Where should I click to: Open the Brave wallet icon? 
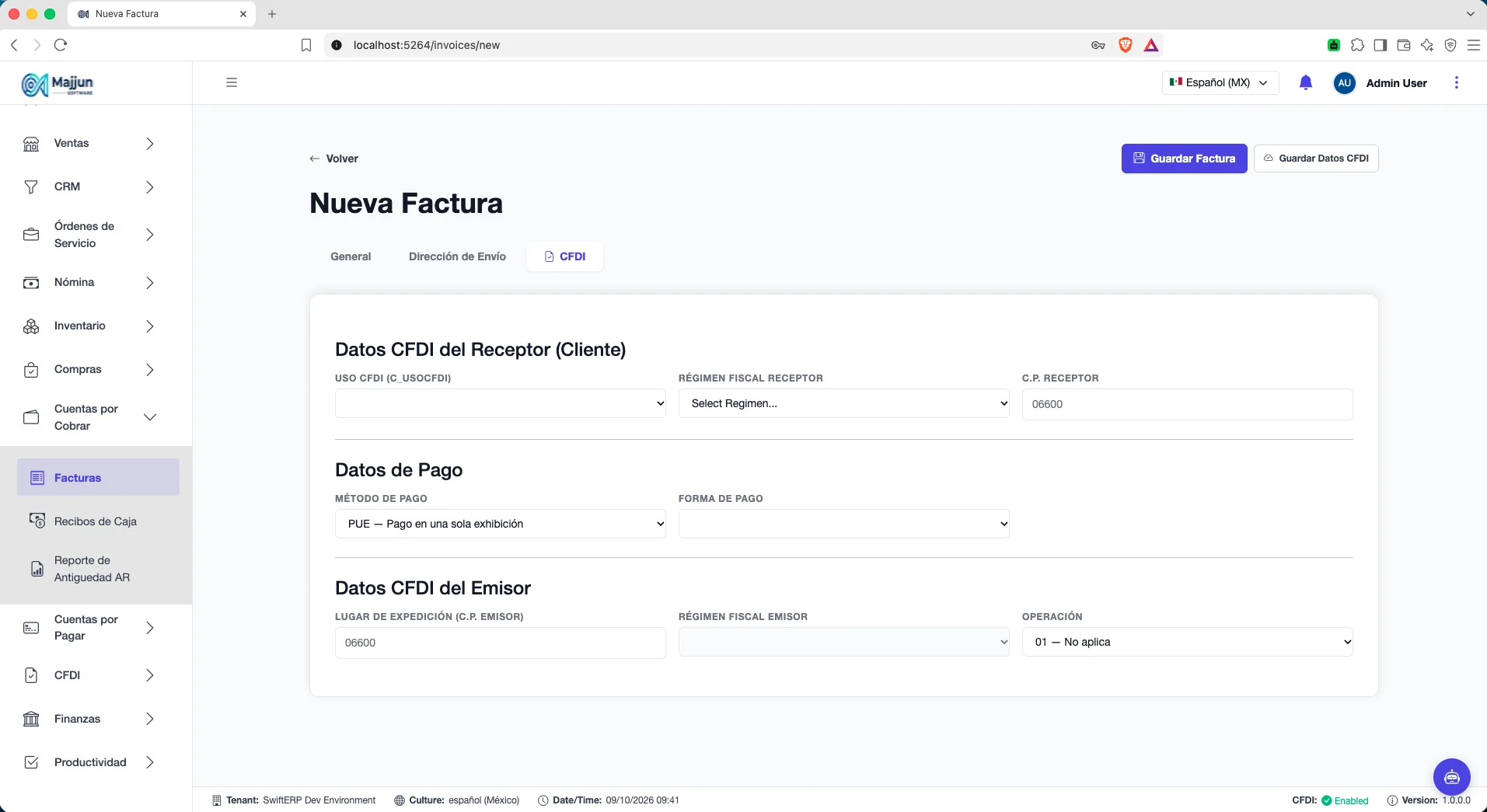1404,45
